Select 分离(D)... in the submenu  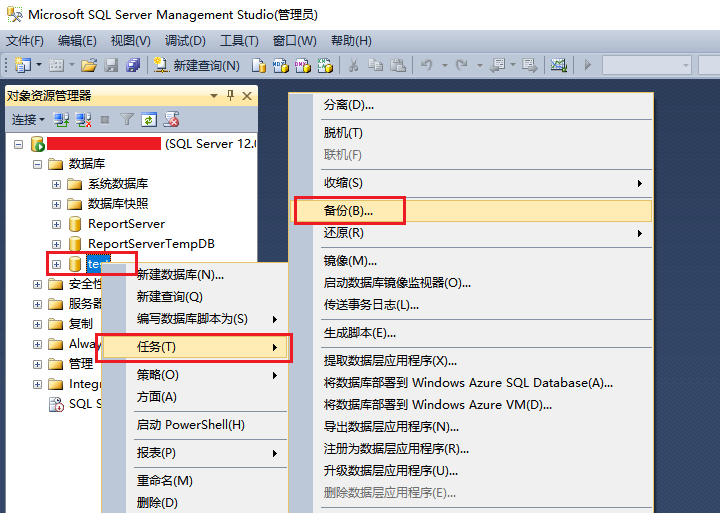click(x=349, y=105)
